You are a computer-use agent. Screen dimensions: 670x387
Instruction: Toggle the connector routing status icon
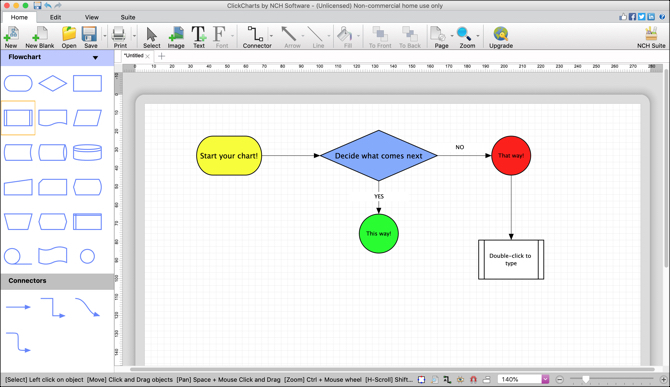(x=447, y=379)
